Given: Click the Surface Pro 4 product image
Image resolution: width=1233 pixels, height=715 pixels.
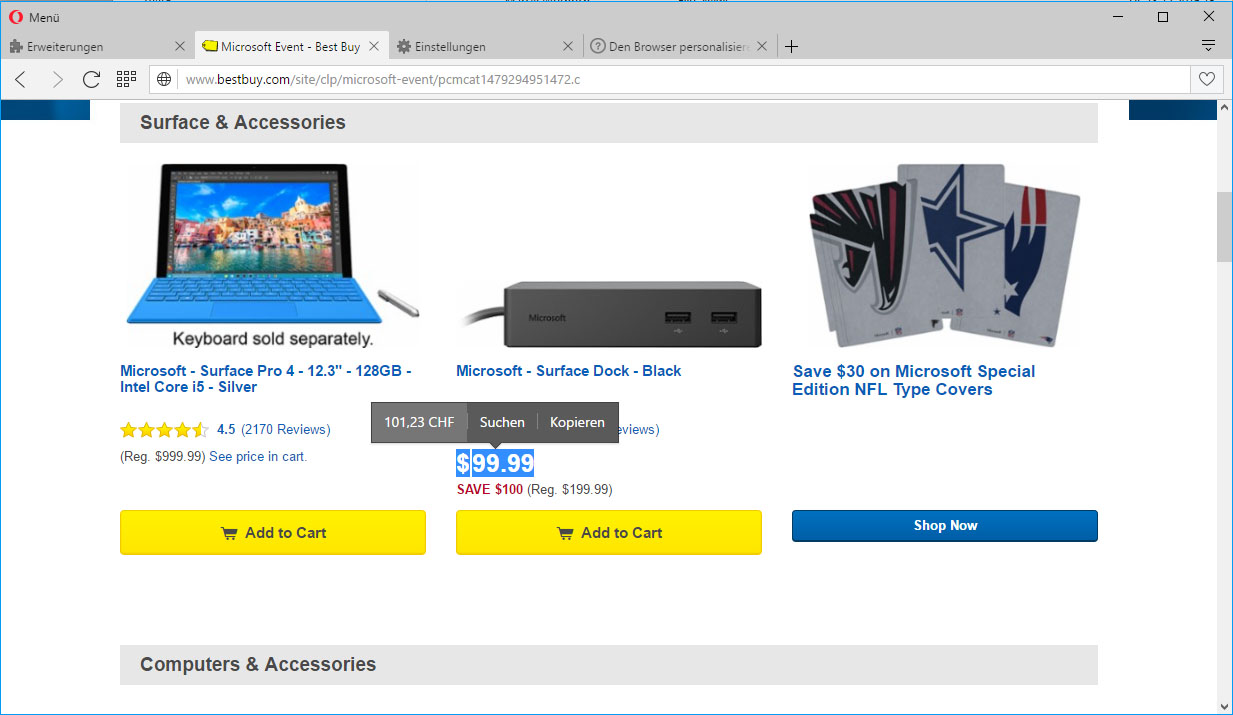Looking at the screenshot, I should [x=272, y=255].
